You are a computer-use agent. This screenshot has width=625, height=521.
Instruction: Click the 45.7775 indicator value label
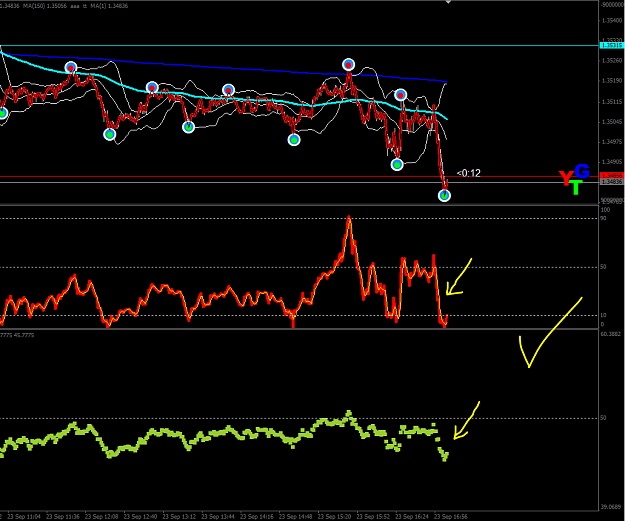pos(24,335)
